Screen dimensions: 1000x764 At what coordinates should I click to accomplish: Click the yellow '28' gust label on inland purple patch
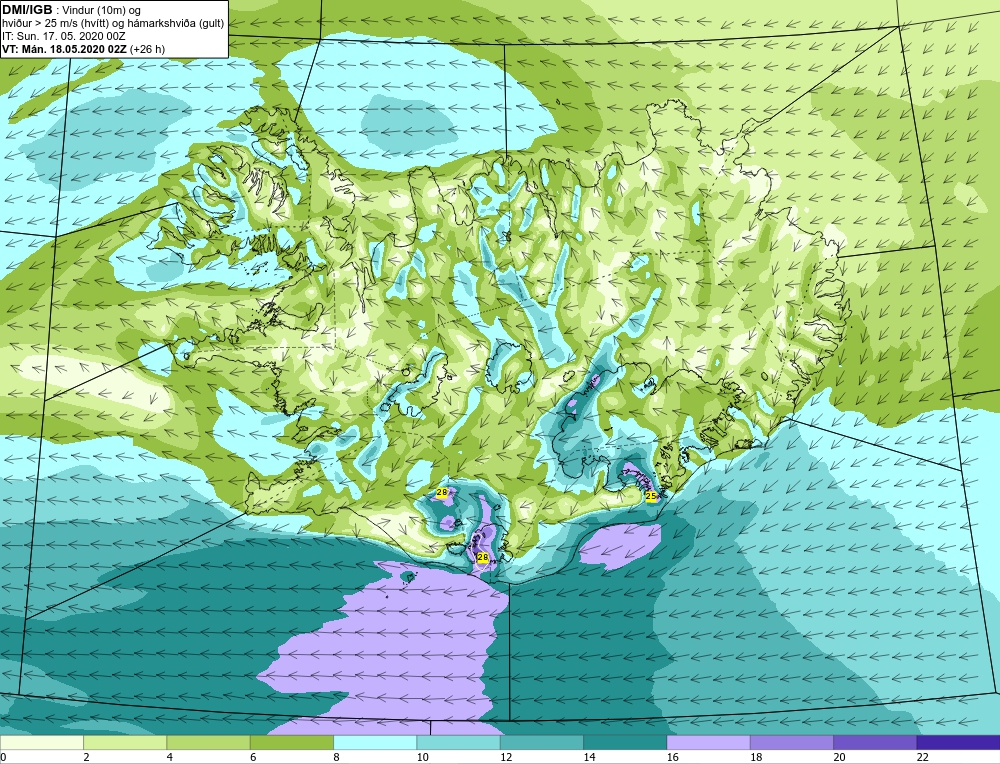[x=441, y=492]
